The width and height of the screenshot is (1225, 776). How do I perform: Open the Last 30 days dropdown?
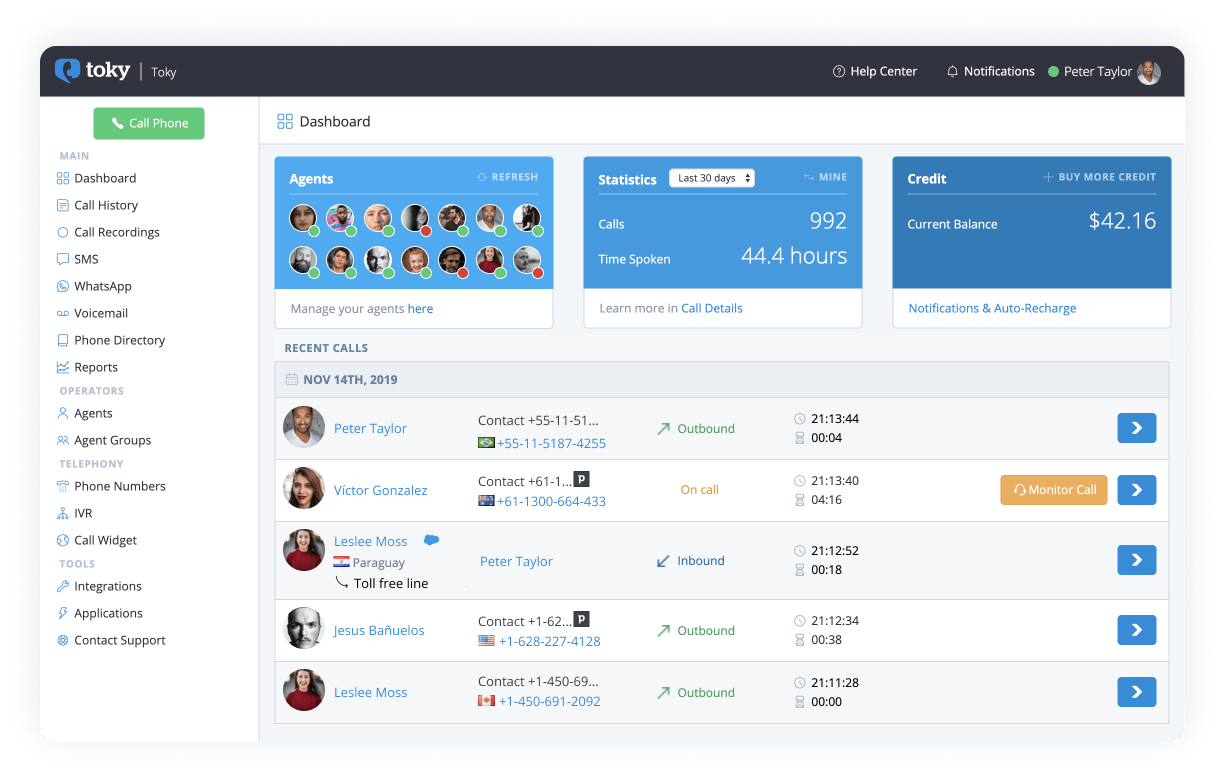(712, 178)
